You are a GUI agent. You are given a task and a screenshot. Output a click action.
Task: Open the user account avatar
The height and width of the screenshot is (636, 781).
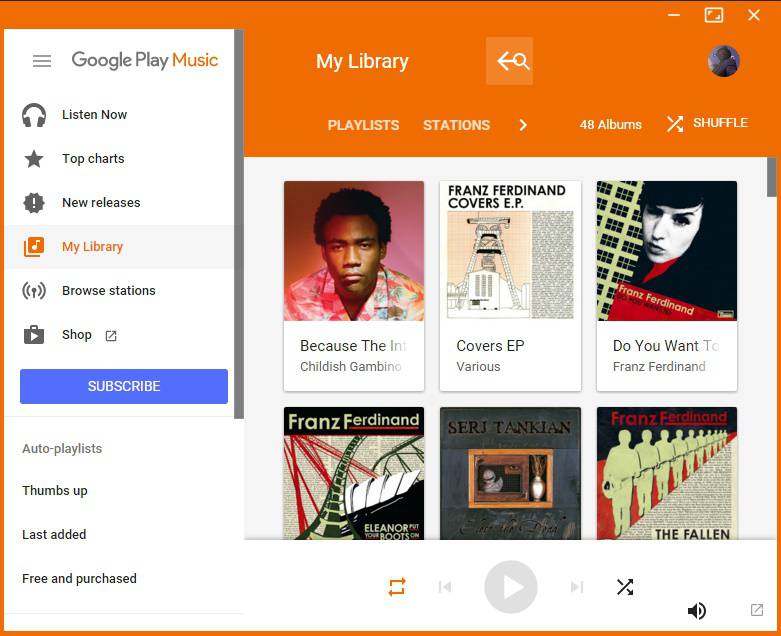[x=723, y=61]
